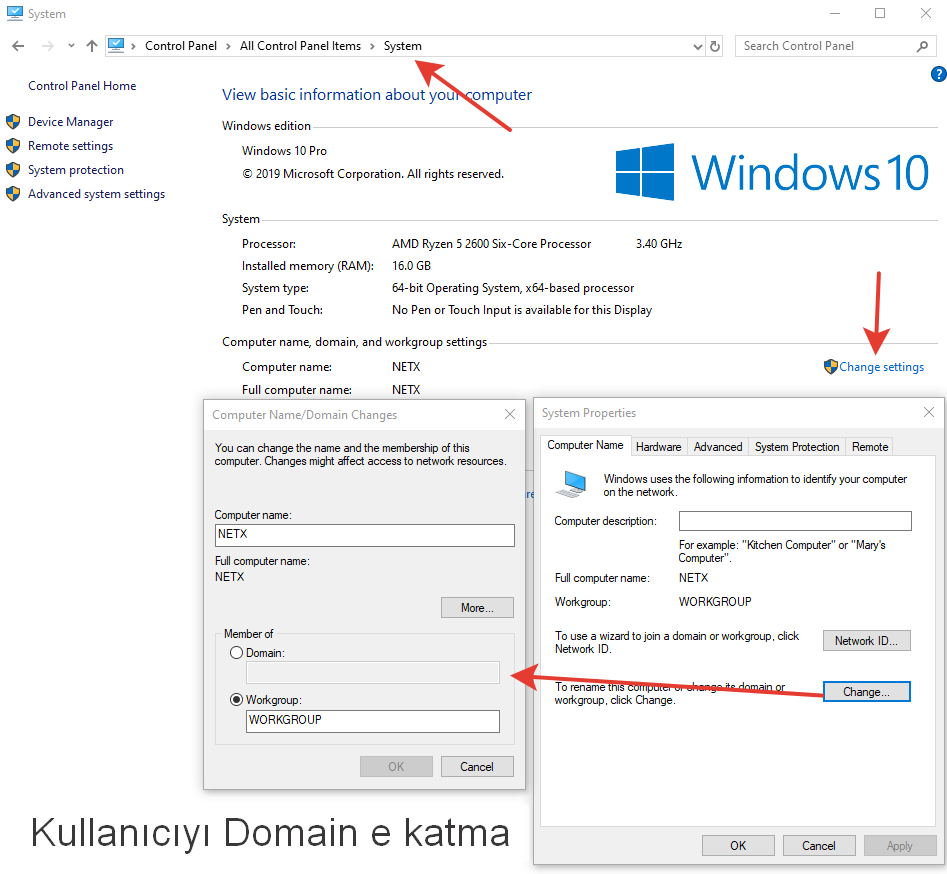This screenshot has height=874, width=947.
Task: Open the System Protection tab
Action: click(797, 447)
